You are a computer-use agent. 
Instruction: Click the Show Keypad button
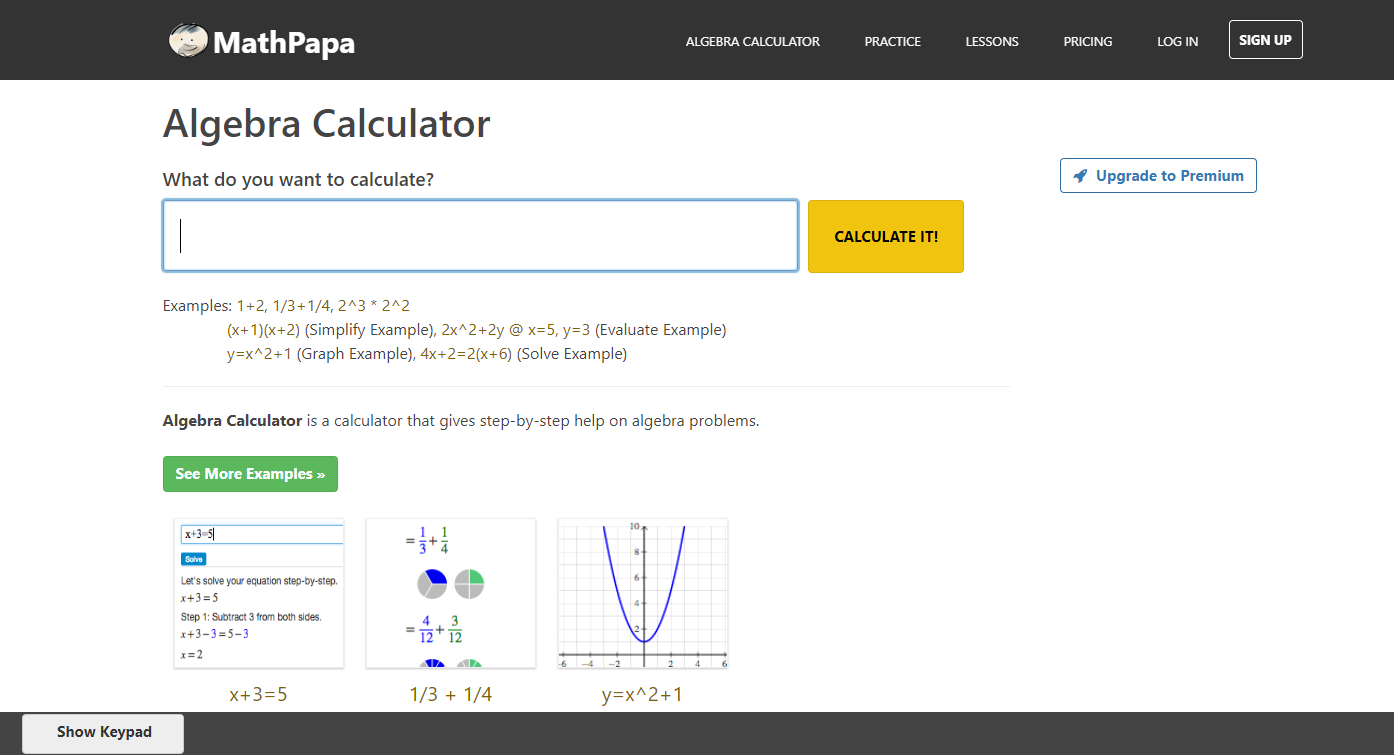104,732
